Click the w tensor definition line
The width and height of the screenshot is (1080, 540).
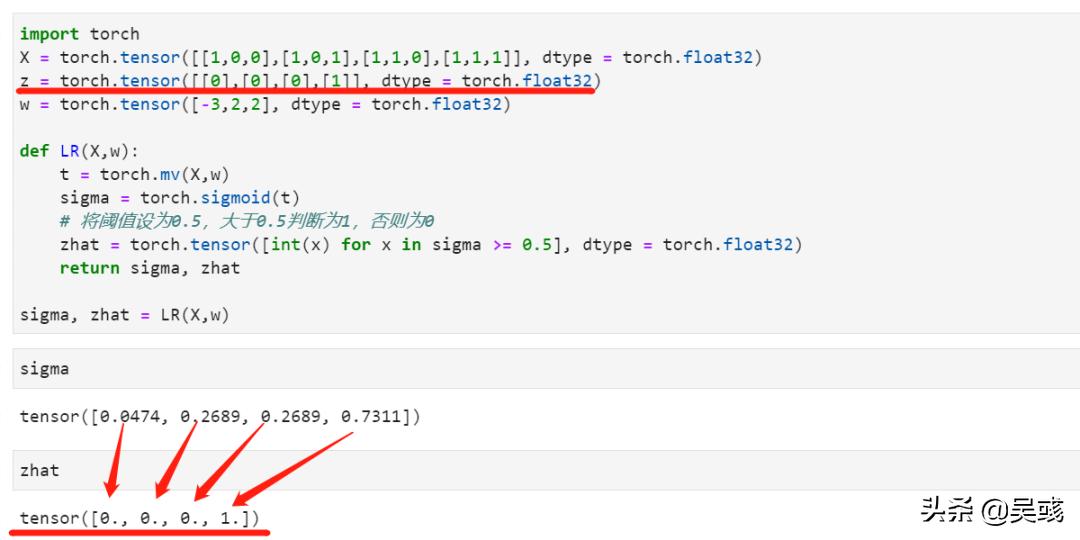(265, 104)
